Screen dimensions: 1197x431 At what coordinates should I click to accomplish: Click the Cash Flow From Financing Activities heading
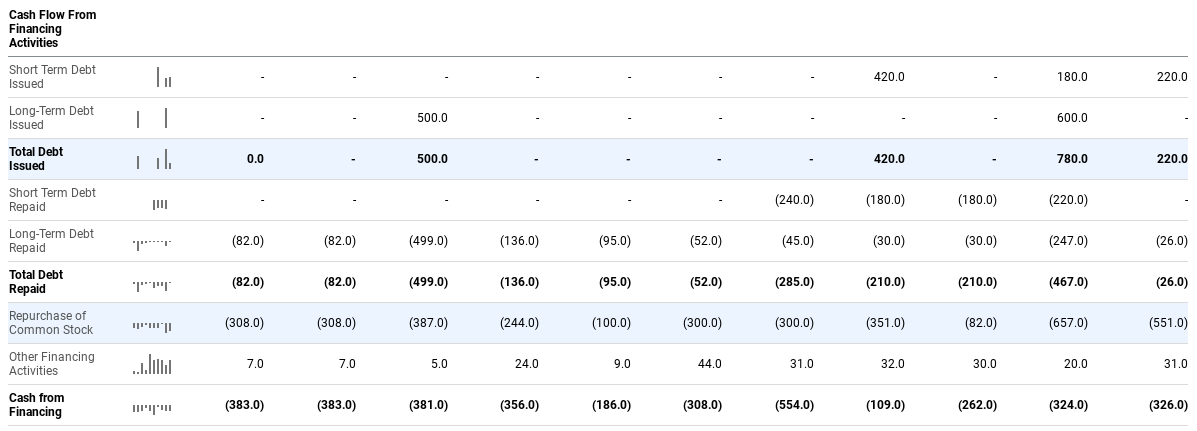click(52, 29)
